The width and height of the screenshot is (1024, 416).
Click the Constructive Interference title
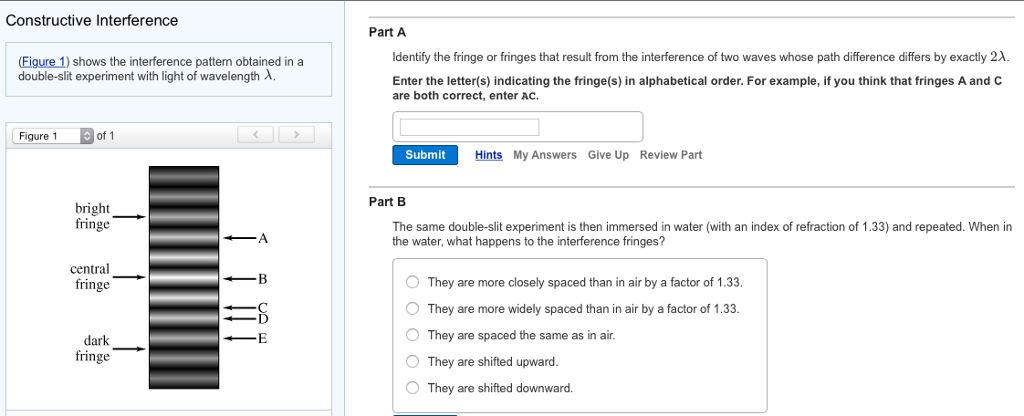click(92, 21)
